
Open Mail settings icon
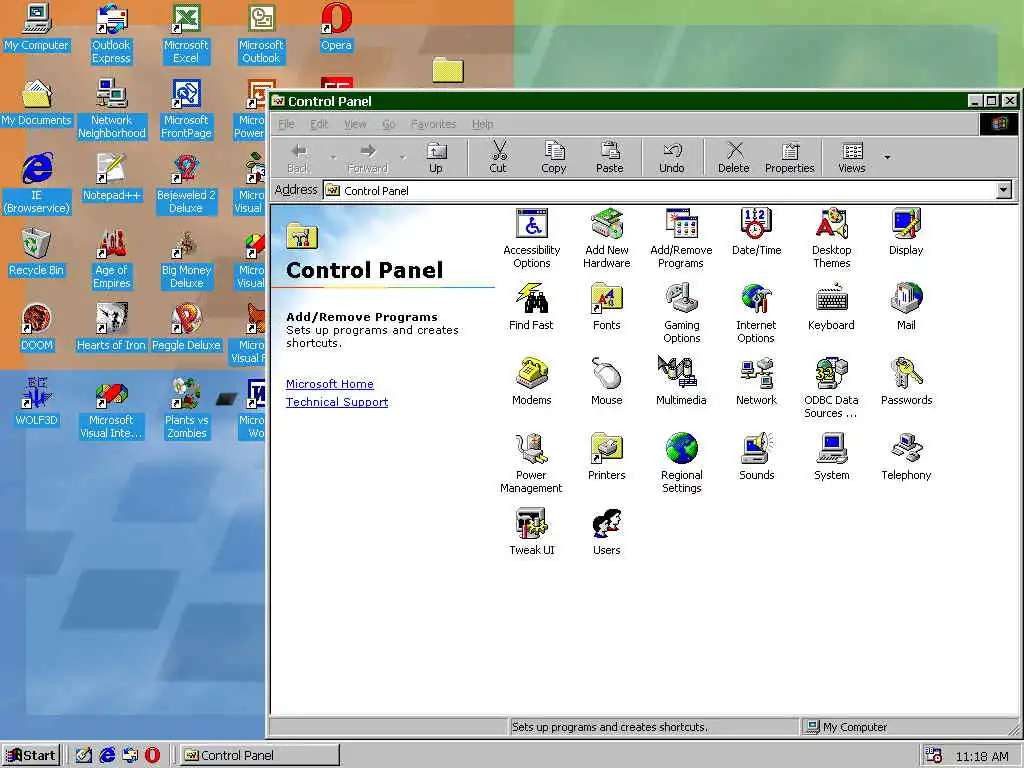click(x=906, y=307)
